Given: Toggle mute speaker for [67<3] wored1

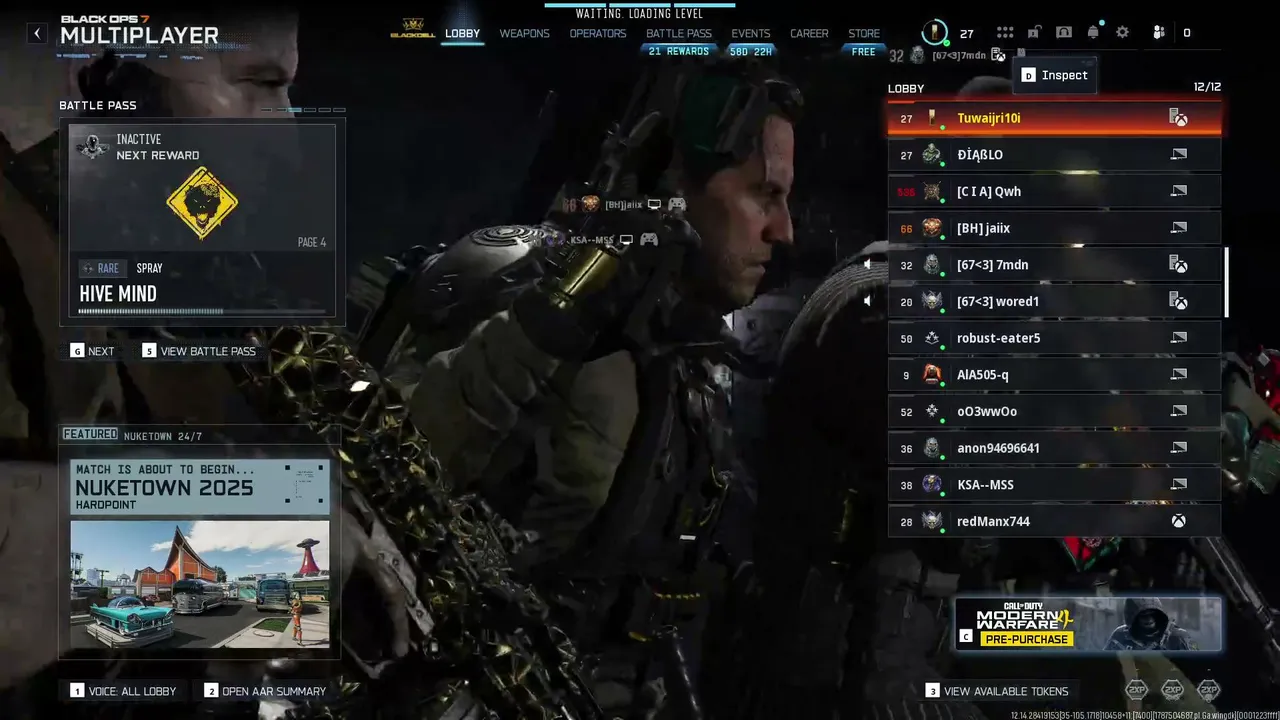Looking at the screenshot, I should tap(868, 301).
